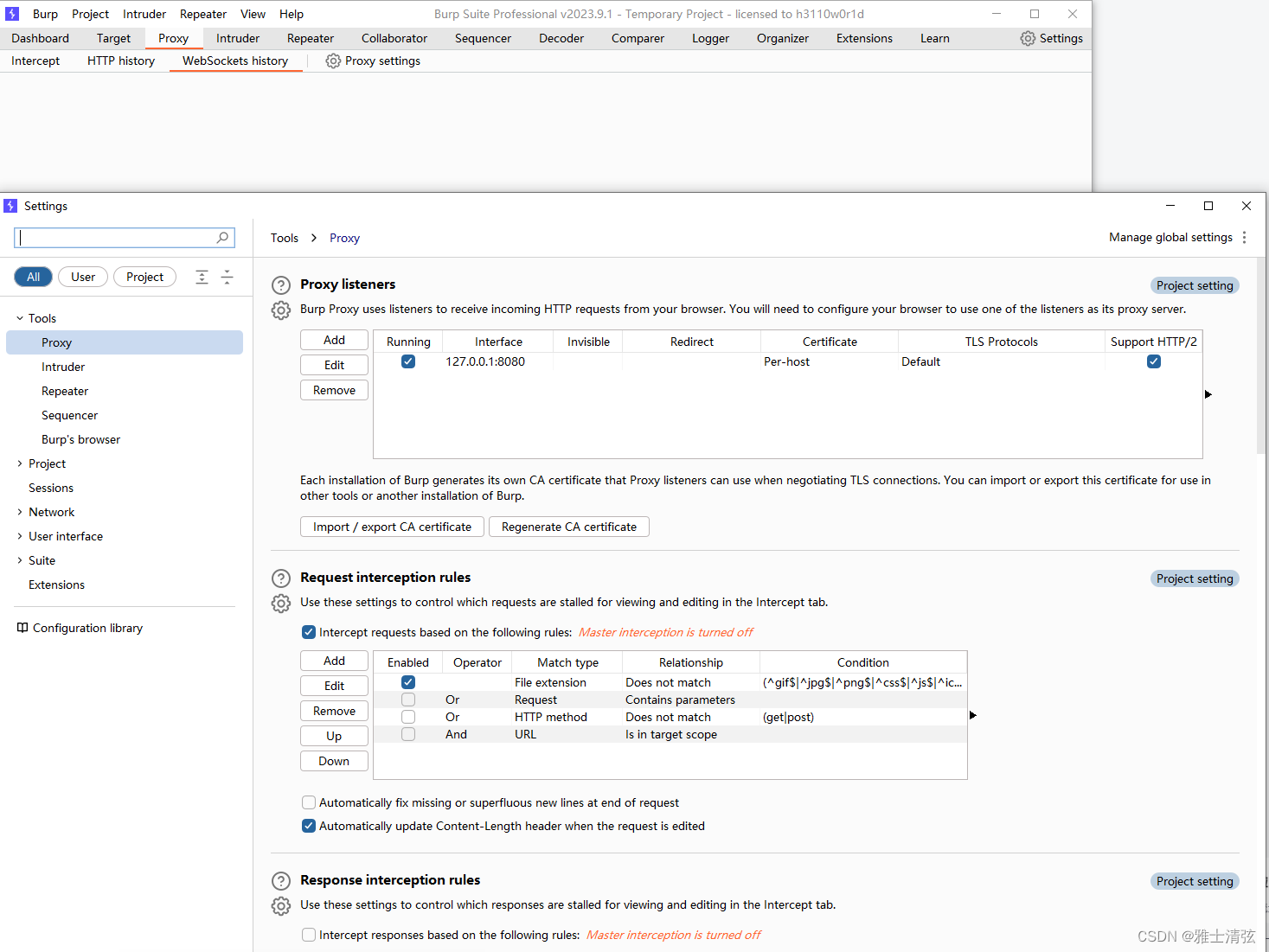Click Tools in the breadcrumb
The height and width of the screenshot is (952, 1269).
point(284,238)
